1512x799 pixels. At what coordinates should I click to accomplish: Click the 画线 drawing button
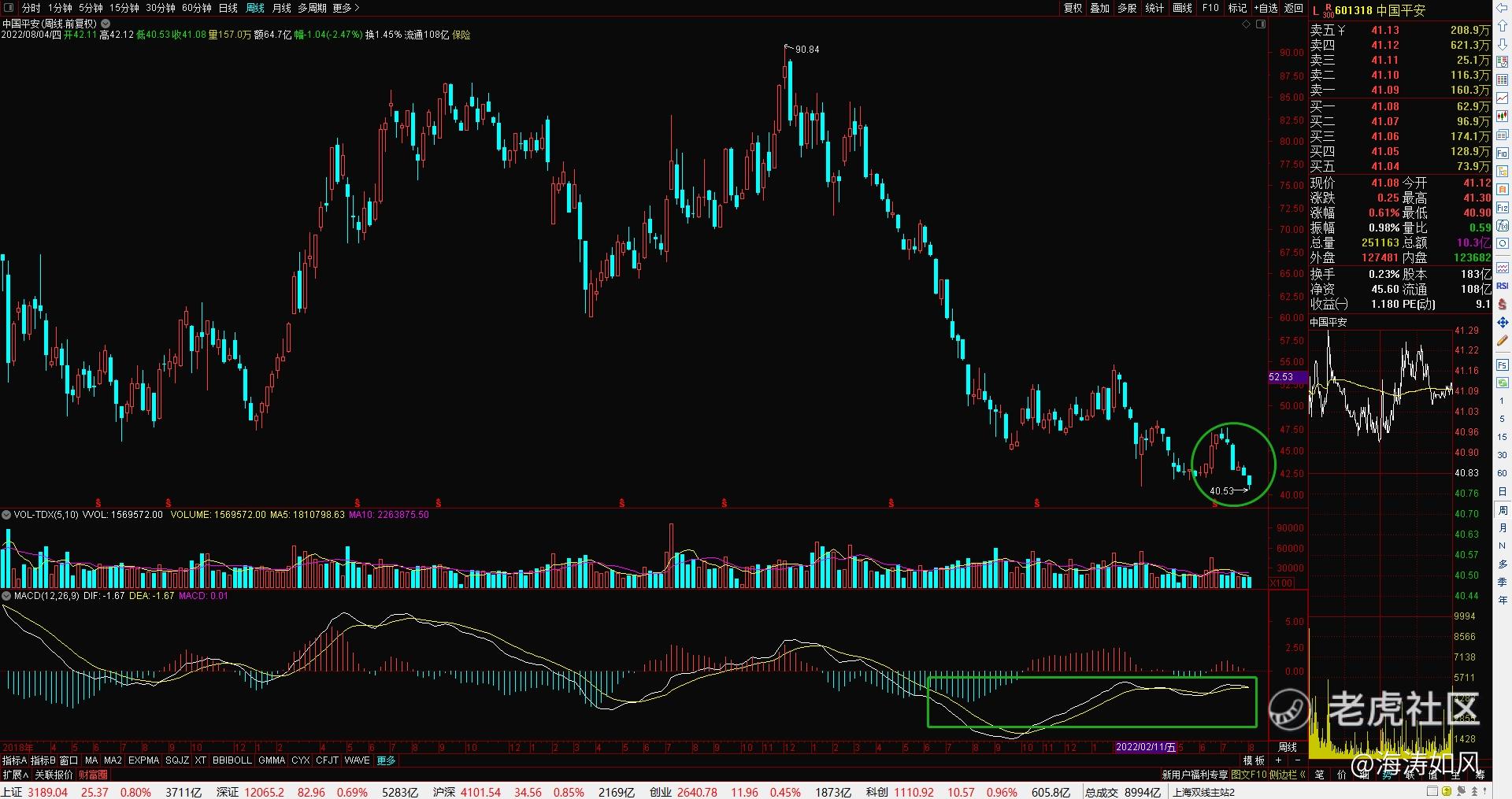coord(1182,8)
